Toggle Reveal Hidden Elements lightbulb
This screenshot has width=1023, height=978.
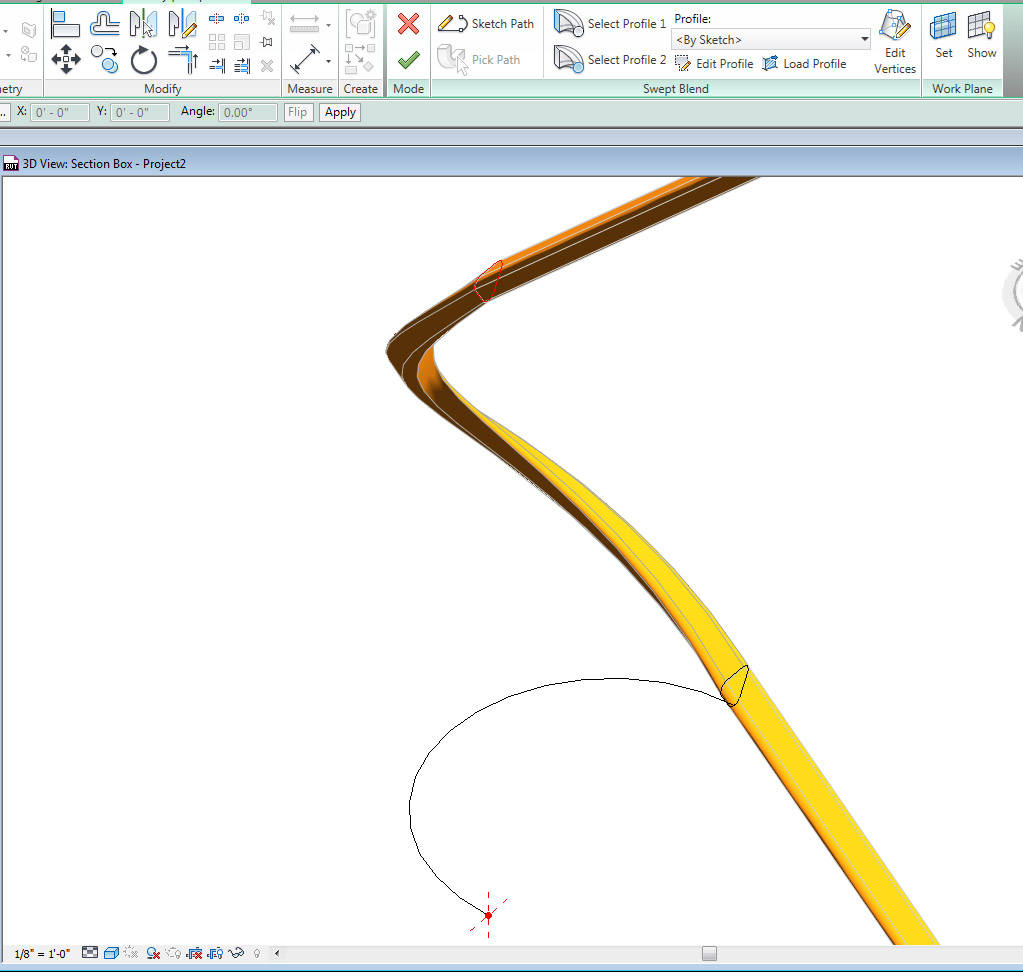click(x=256, y=953)
